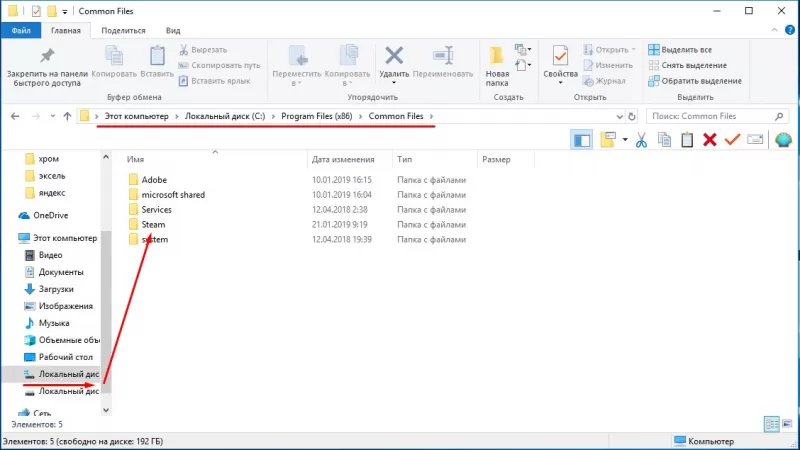
Task: Go to Этот компьютер in the breadcrumb
Action: pyautogui.click(x=136, y=116)
